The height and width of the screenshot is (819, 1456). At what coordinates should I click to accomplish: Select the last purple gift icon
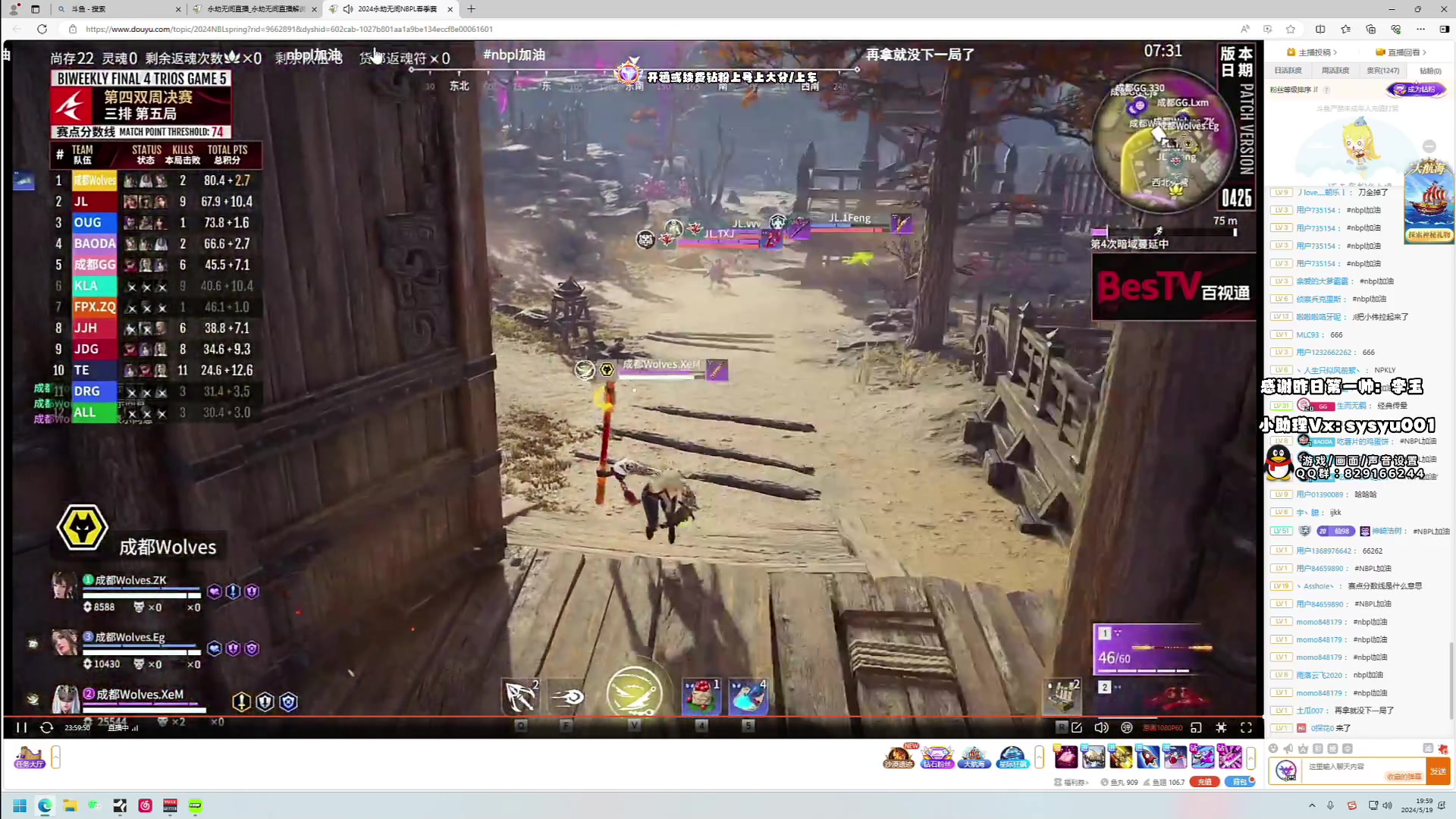pos(1230,757)
